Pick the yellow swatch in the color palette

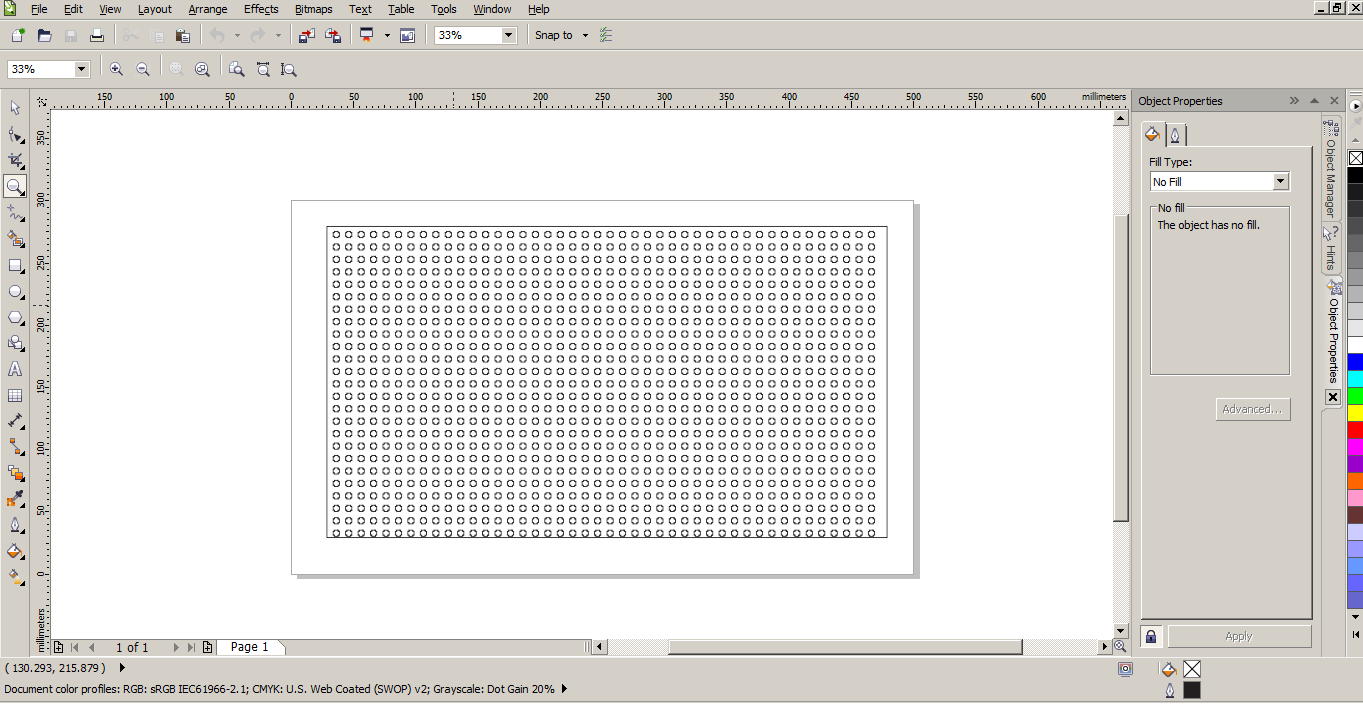[1355, 412]
